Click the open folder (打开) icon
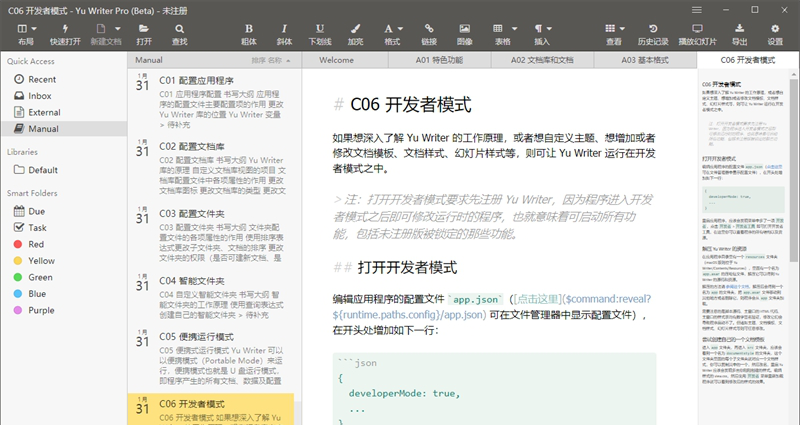Screen dimensions: 800x442 [144, 29]
